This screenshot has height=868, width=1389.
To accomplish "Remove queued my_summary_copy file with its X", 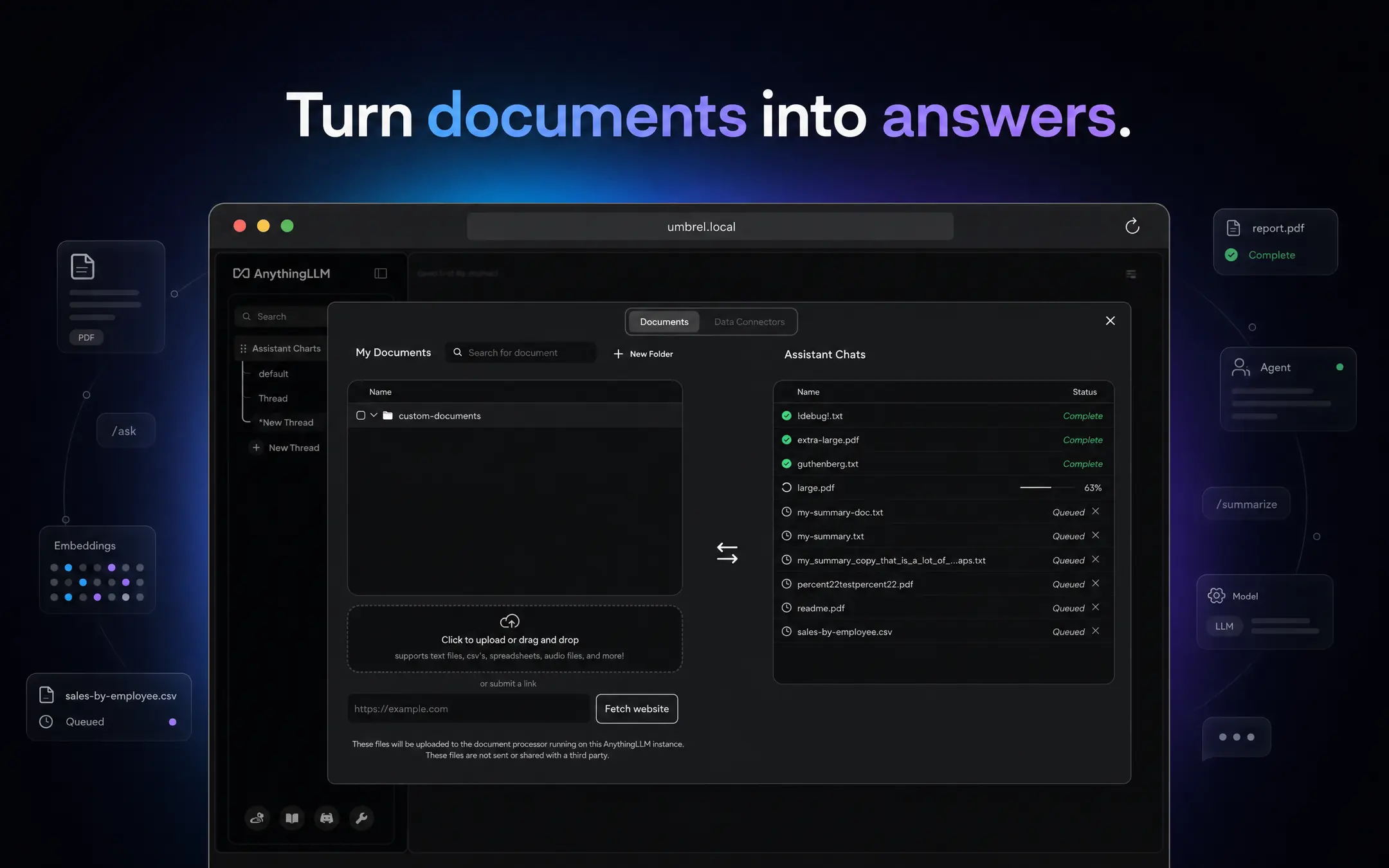I will tap(1096, 559).
